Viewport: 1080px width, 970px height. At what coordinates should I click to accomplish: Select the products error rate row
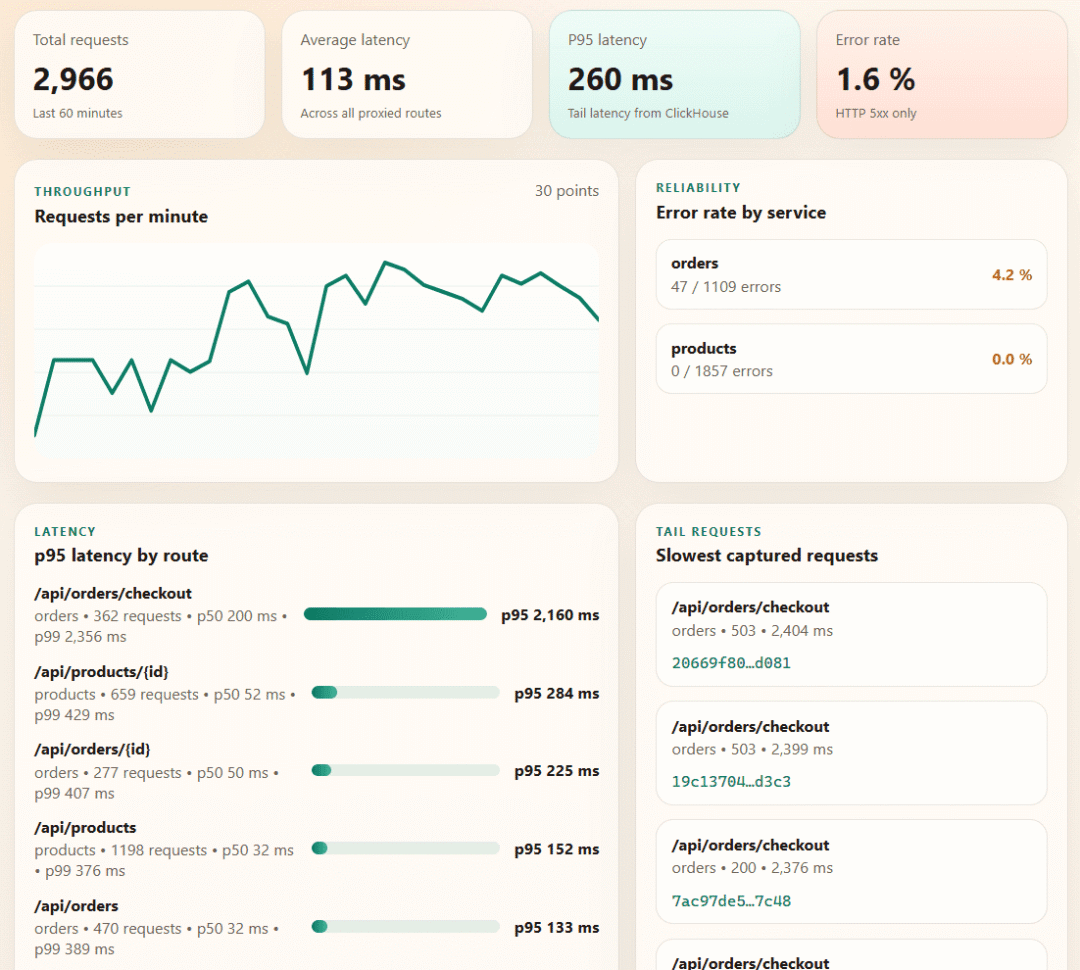(851, 359)
